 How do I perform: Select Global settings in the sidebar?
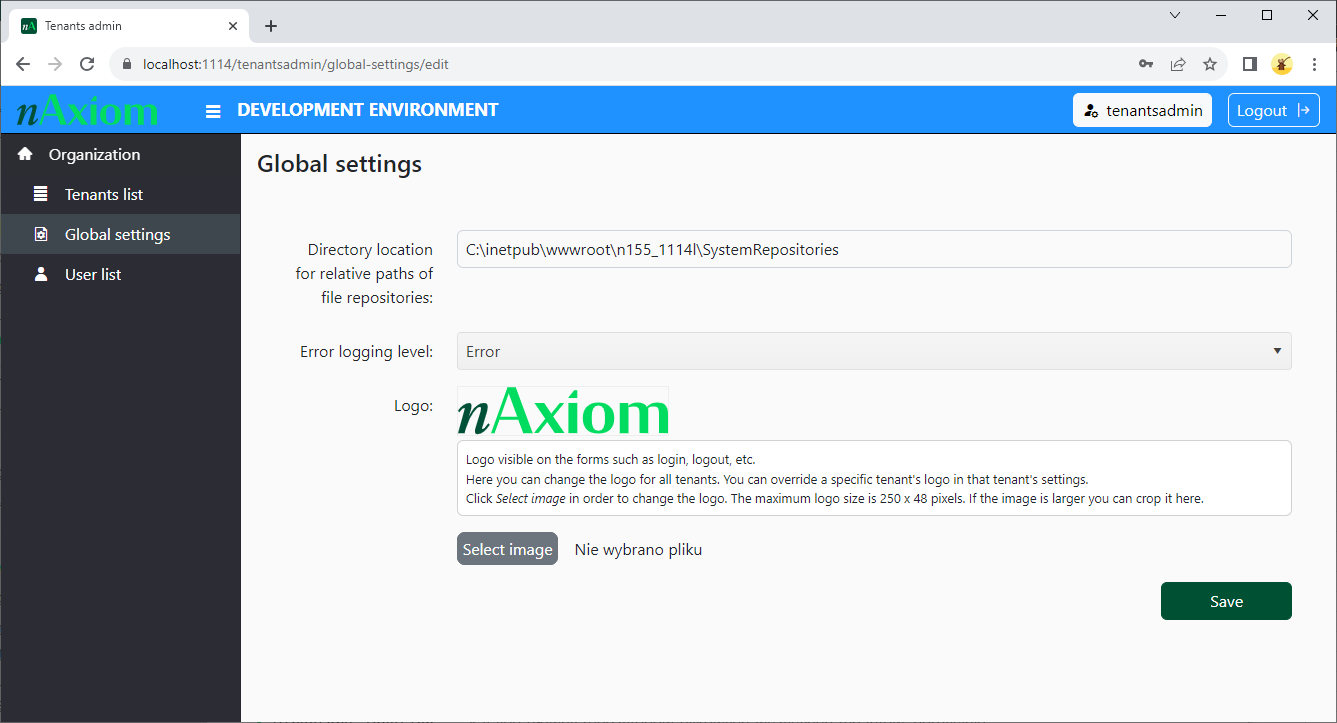tap(120, 234)
